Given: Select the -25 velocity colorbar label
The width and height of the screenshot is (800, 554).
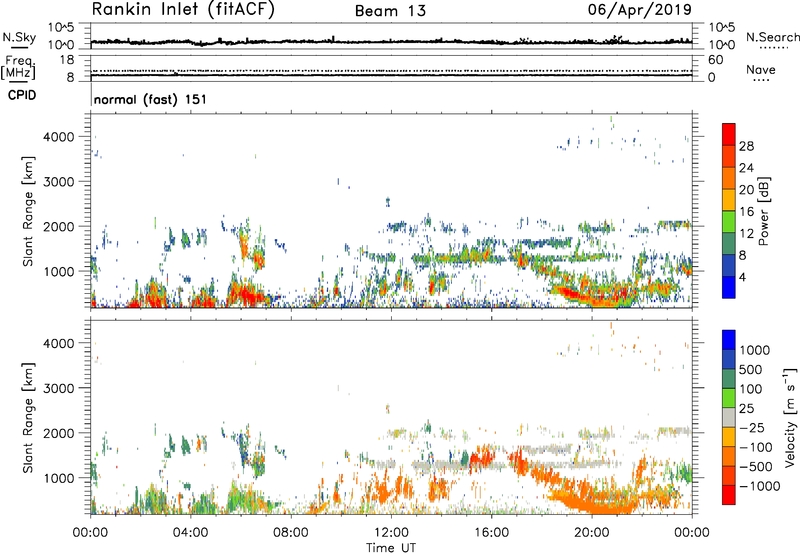Looking at the screenshot, I should pyautogui.click(x=752, y=428).
